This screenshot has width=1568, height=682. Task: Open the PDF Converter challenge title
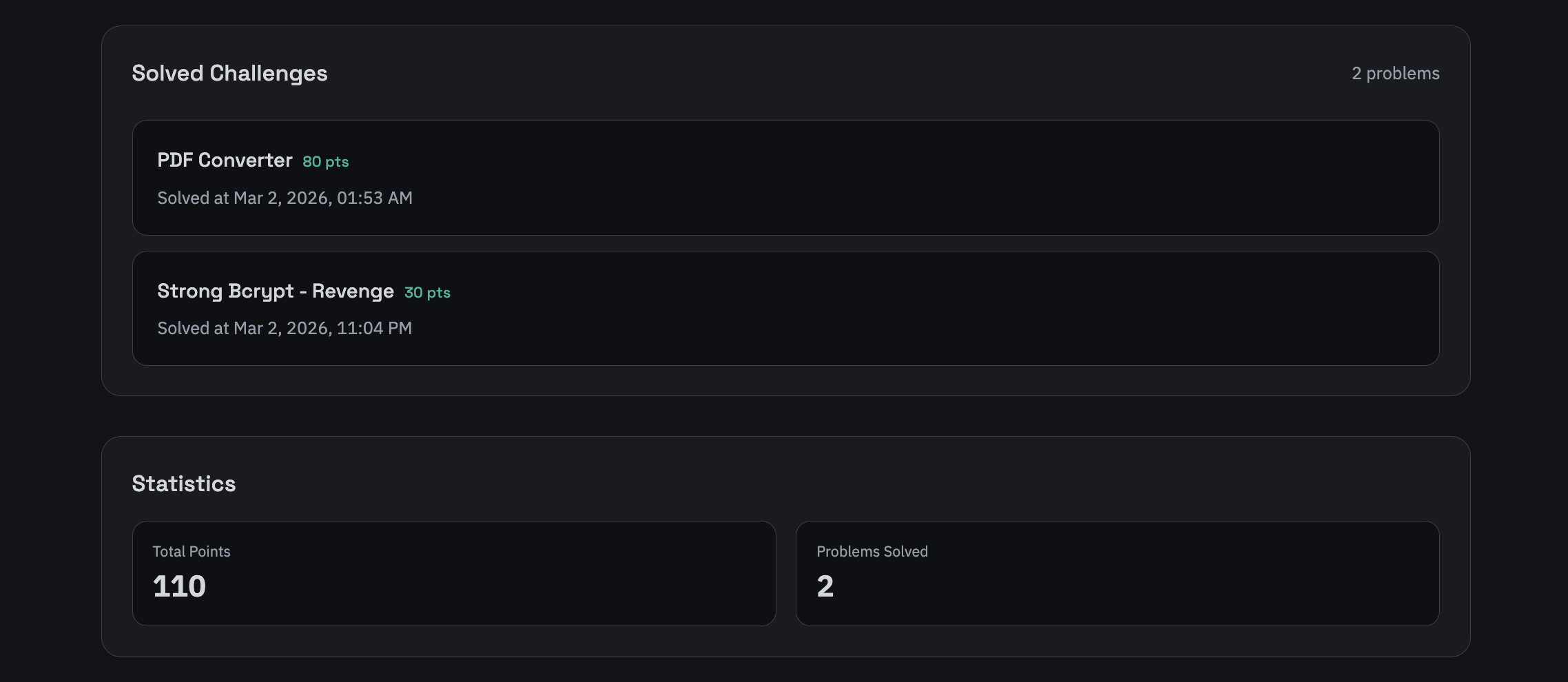tap(225, 161)
